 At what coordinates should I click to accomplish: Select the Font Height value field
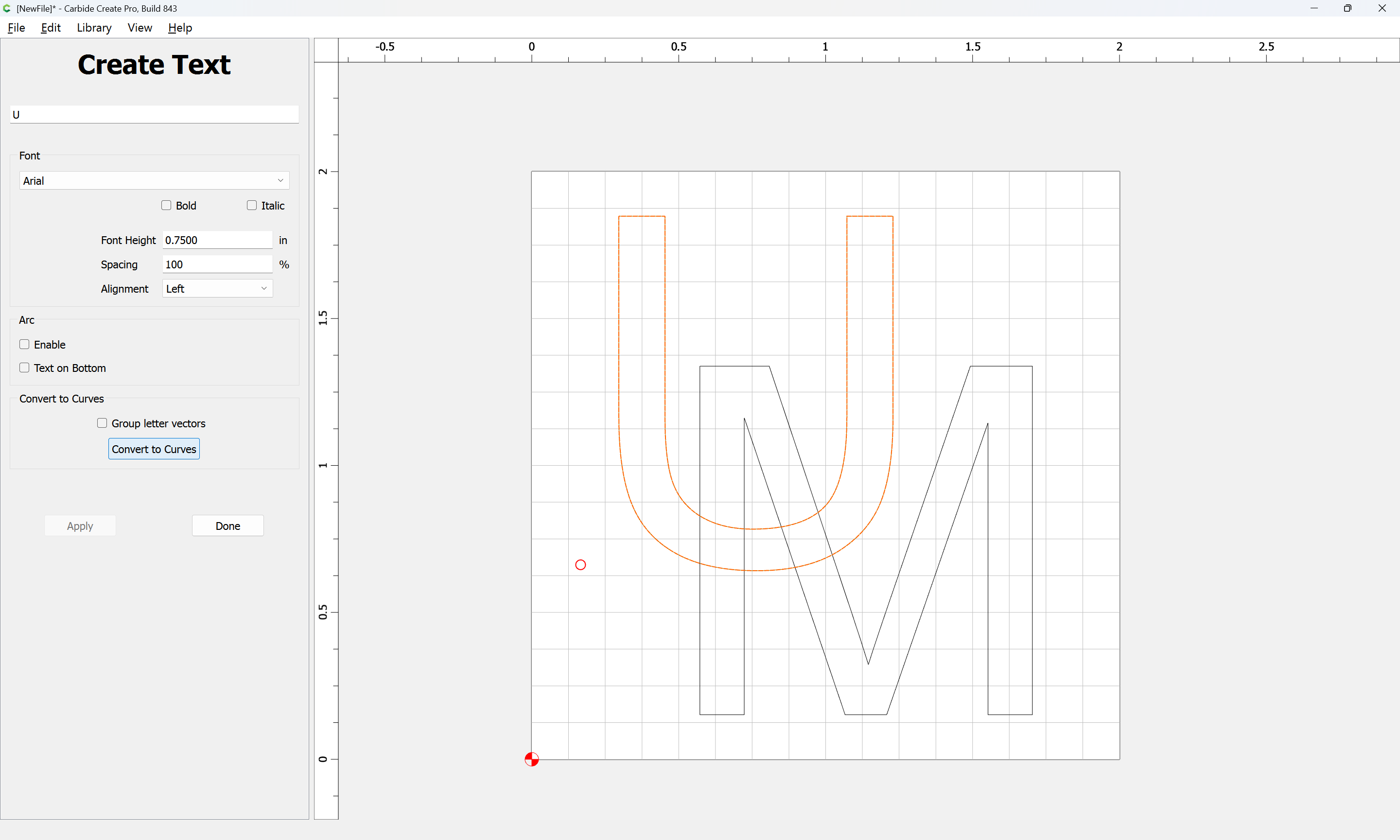point(217,240)
